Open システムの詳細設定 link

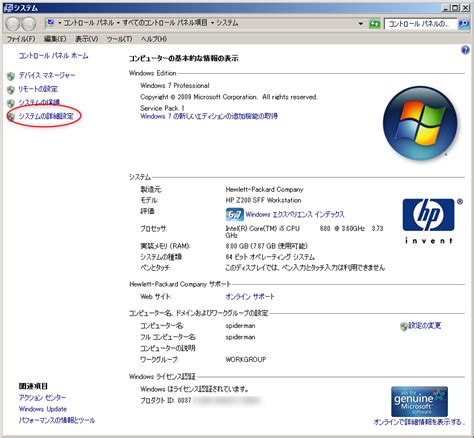tap(46, 116)
